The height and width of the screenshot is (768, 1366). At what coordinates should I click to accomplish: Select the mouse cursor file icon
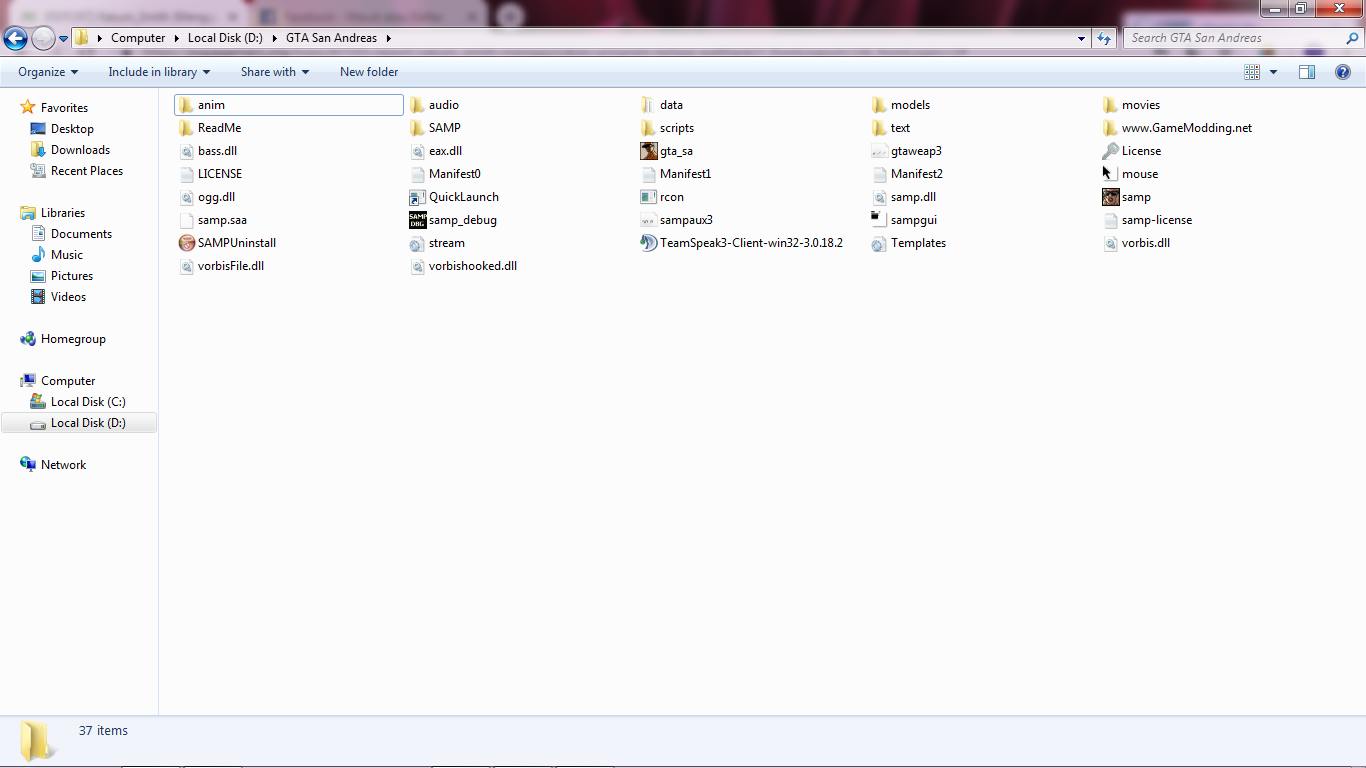click(1109, 174)
